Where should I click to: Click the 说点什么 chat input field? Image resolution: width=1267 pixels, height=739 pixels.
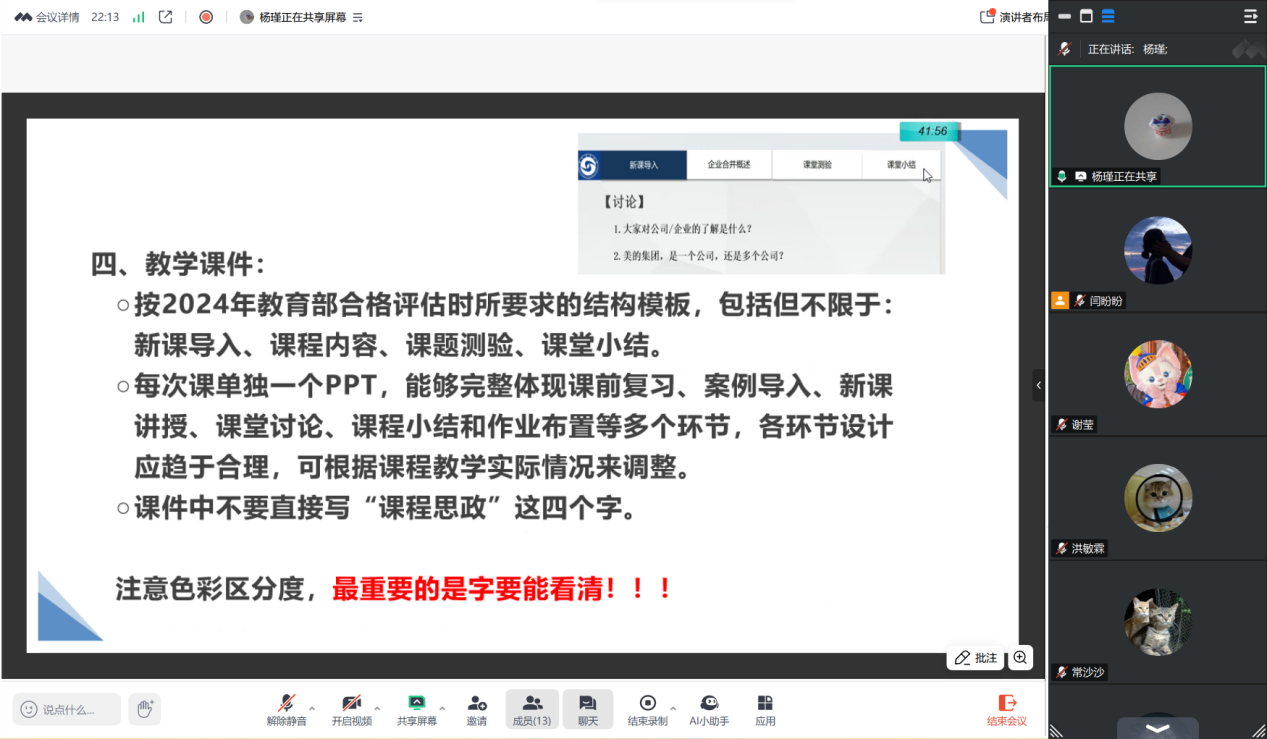(x=67, y=709)
